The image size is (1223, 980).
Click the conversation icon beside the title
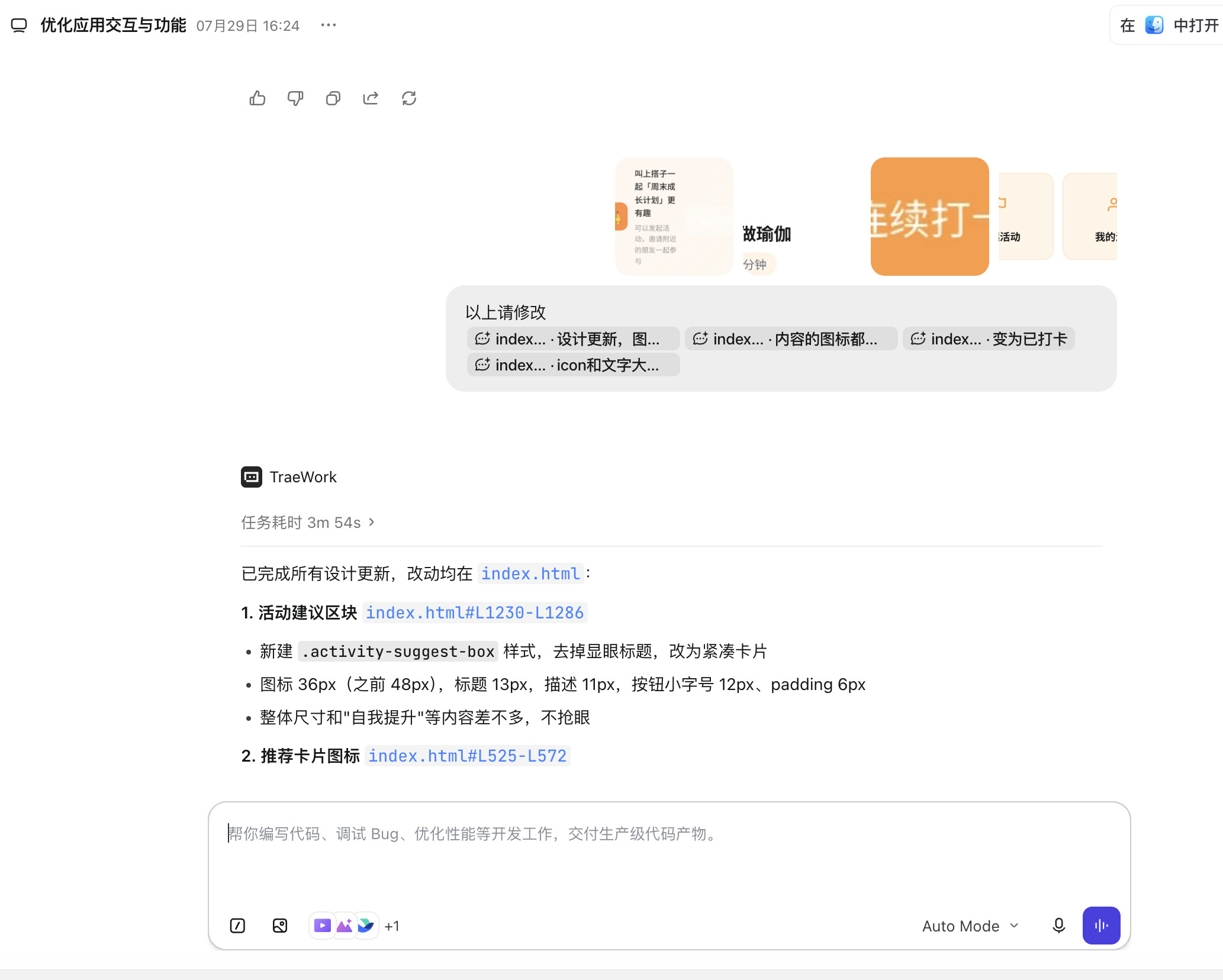19,25
